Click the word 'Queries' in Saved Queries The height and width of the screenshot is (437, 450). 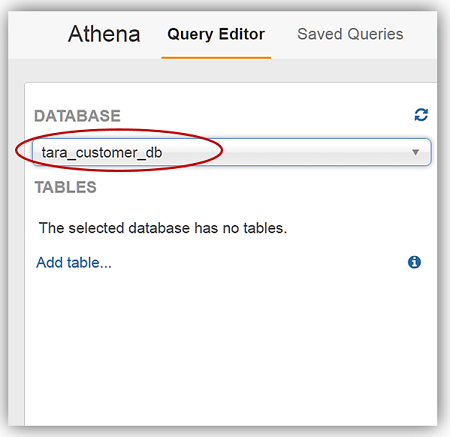click(375, 34)
